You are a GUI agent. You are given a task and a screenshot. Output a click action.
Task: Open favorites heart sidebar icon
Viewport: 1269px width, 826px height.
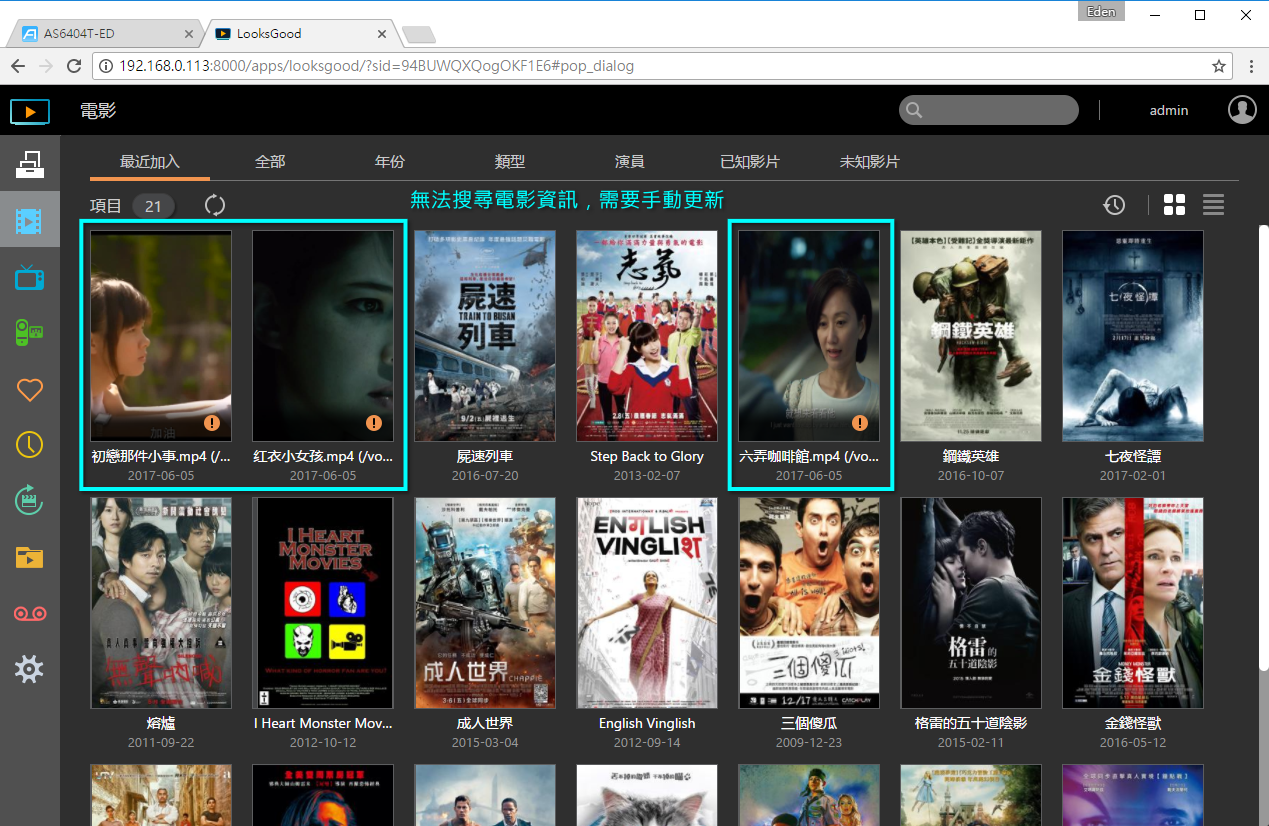[29, 389]
